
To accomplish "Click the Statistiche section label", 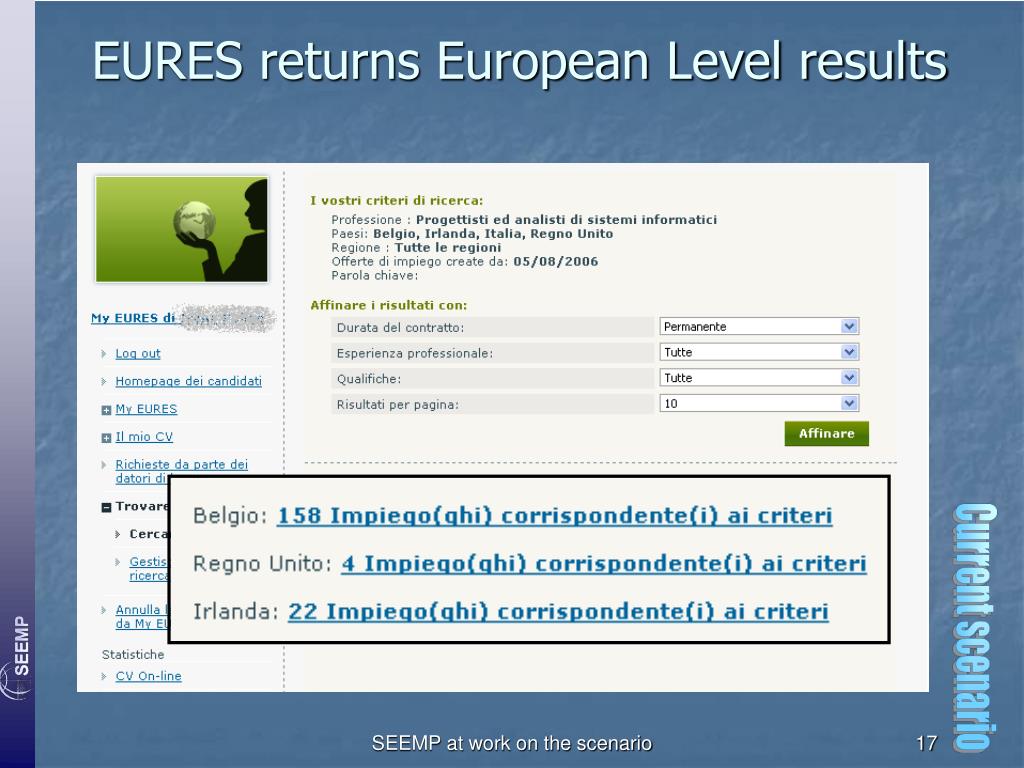I will pos(133,654).
